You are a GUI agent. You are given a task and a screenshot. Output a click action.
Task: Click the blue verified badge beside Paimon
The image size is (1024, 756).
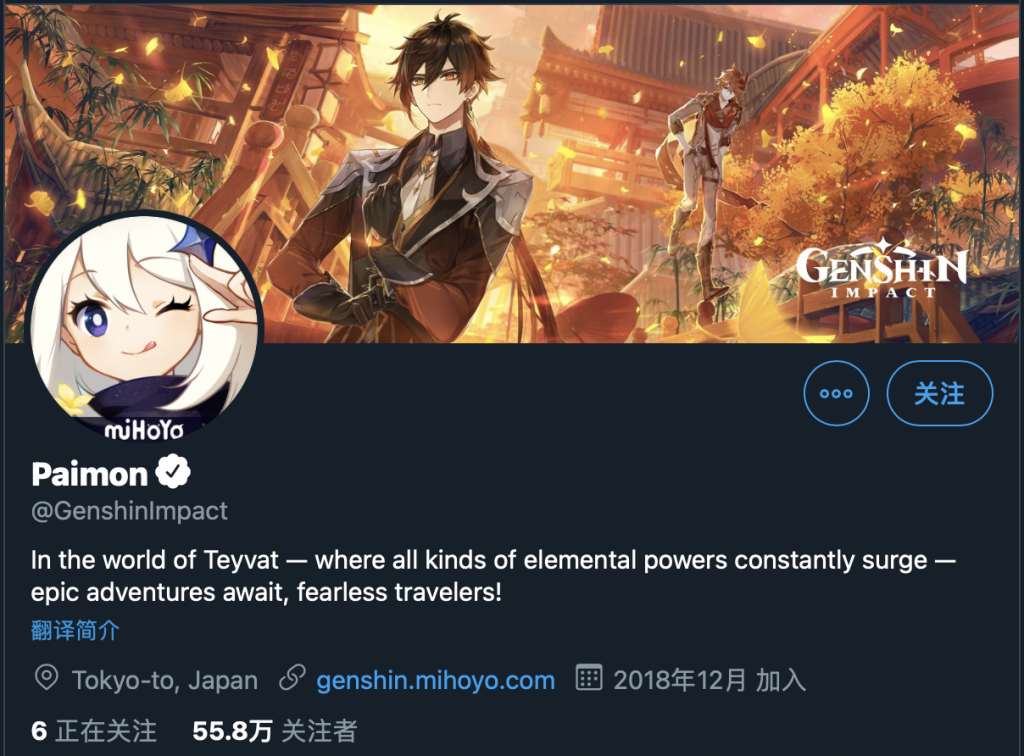173,471
